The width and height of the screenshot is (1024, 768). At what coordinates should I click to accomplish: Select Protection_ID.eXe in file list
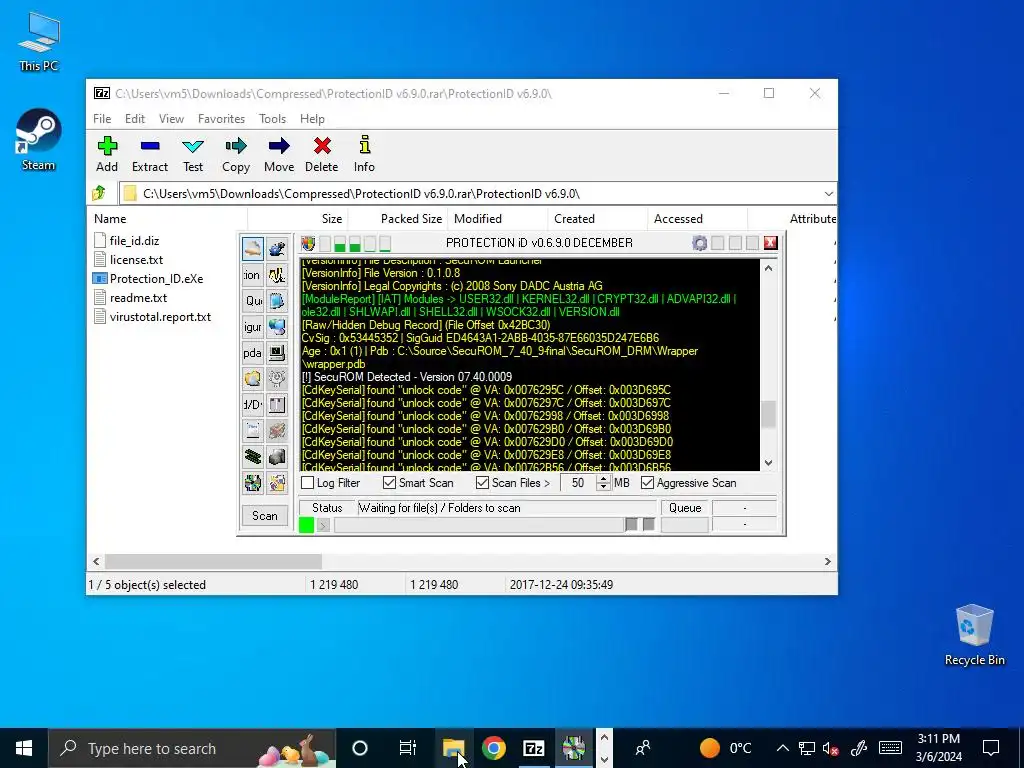click(x=148, y=279)
